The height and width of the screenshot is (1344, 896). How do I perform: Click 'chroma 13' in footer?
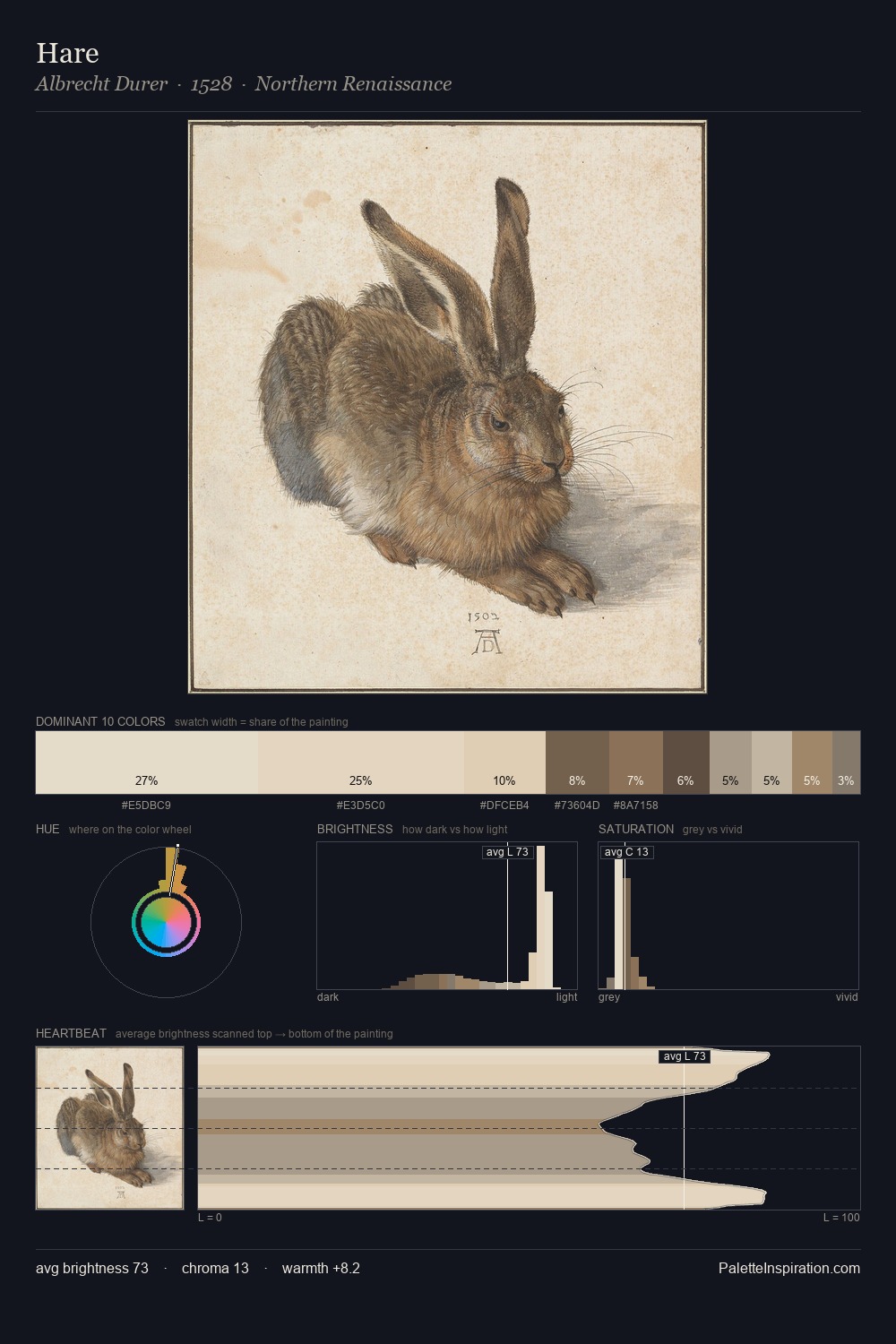tap(215, 1268)
